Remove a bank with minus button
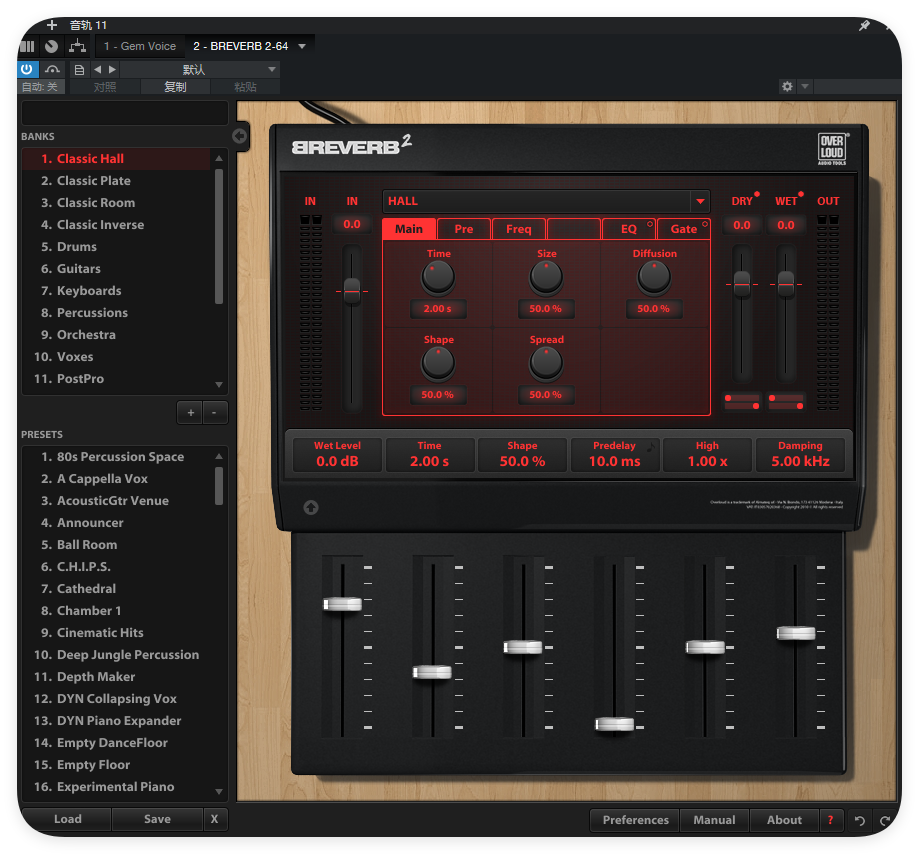Image resolution: width=919 pixels, height=854 pixels. 215,413
